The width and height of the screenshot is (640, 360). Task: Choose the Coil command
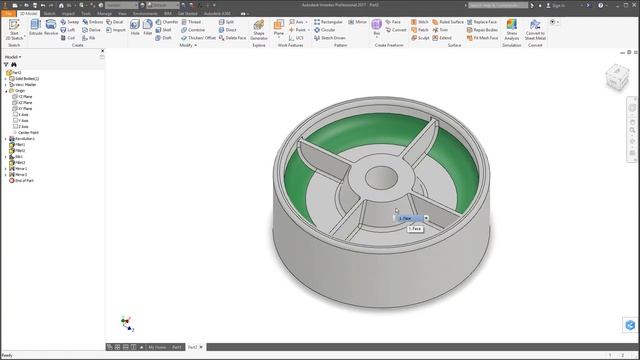pos(68,38)
